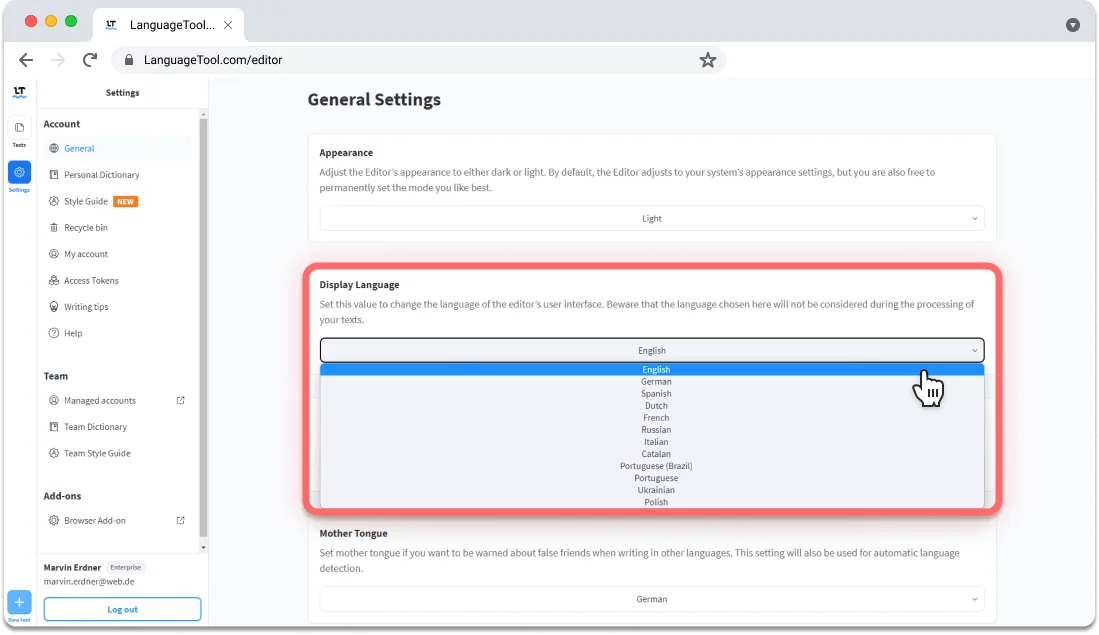Click the Style Guide icon
The image size is (1099, 635).
(55, 201)
